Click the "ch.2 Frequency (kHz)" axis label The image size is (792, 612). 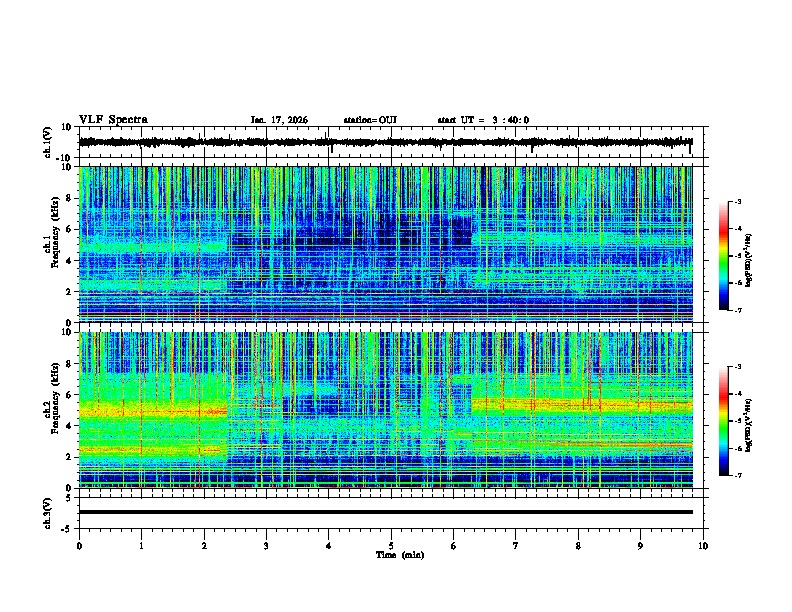coord(51,398)
